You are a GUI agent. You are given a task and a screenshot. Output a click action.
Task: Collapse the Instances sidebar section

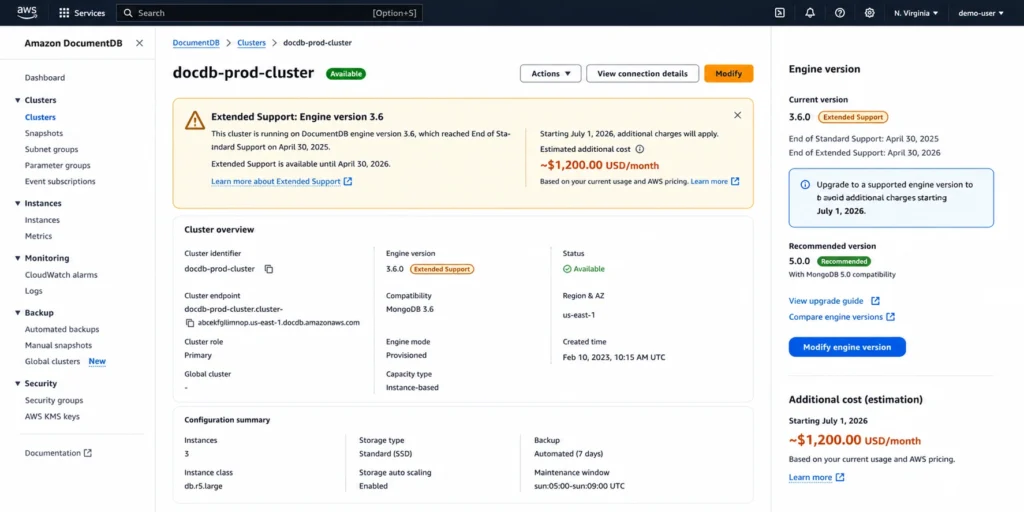(x=18, y=204)
